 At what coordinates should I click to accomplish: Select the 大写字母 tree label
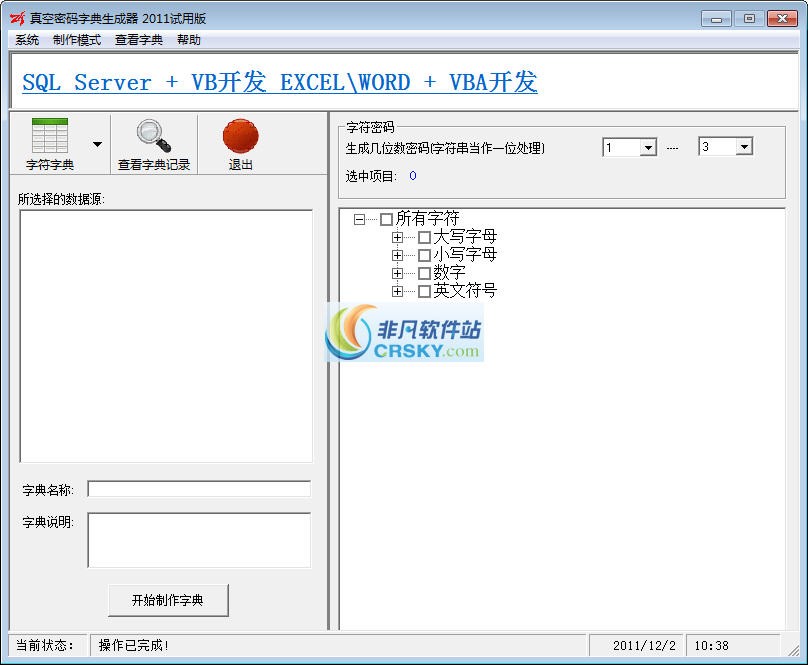click(465, 237)
